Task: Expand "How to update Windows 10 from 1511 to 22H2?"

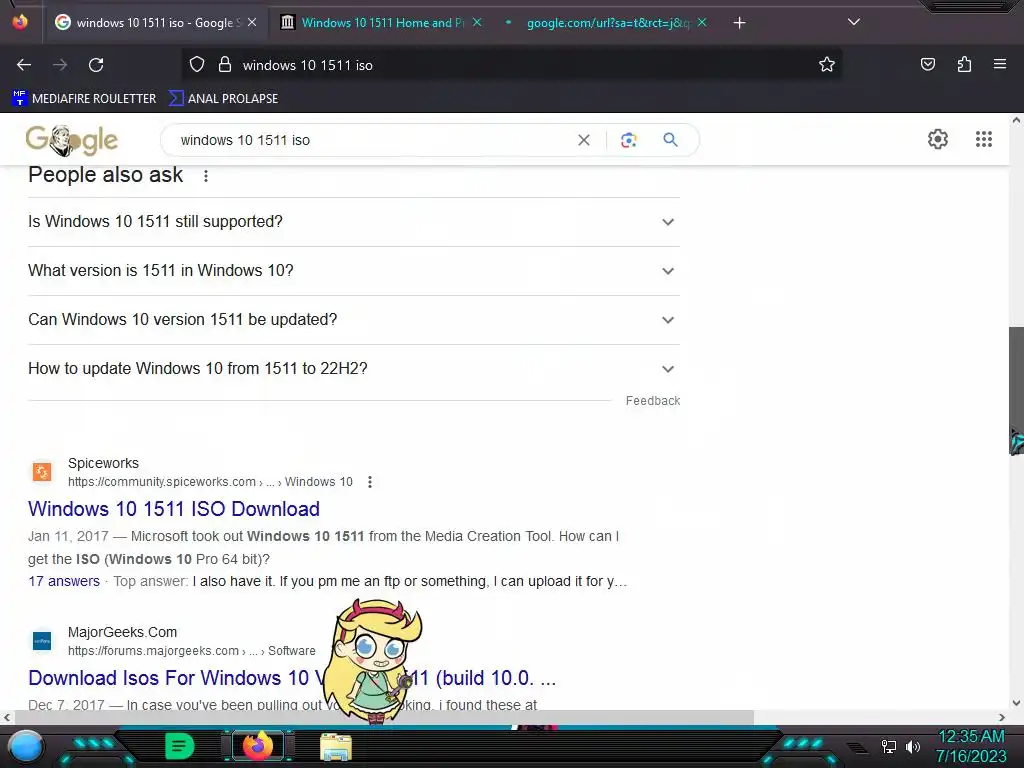Action: pos(354,369)
